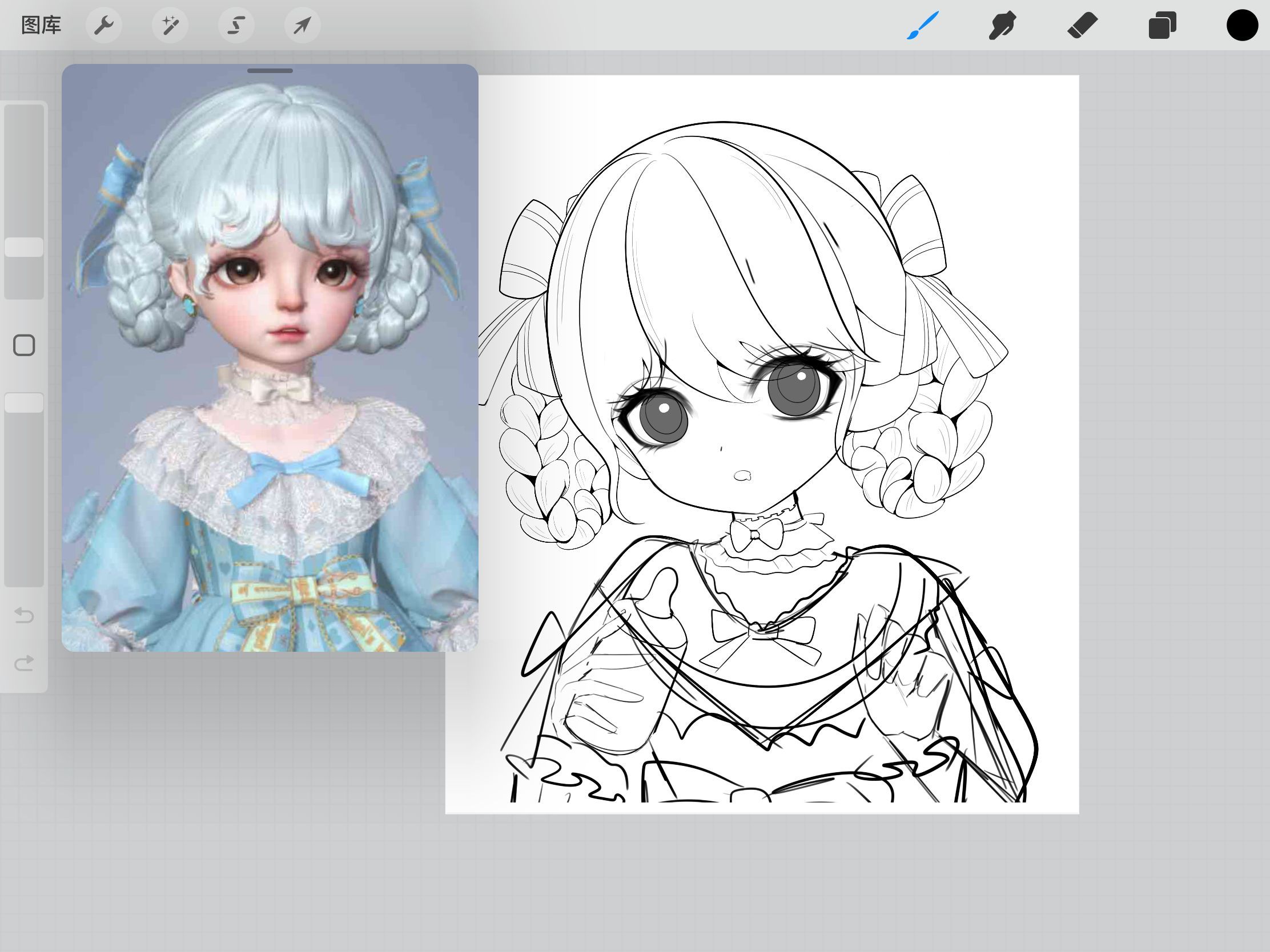Open the black color picker circle

point(1242,25)
